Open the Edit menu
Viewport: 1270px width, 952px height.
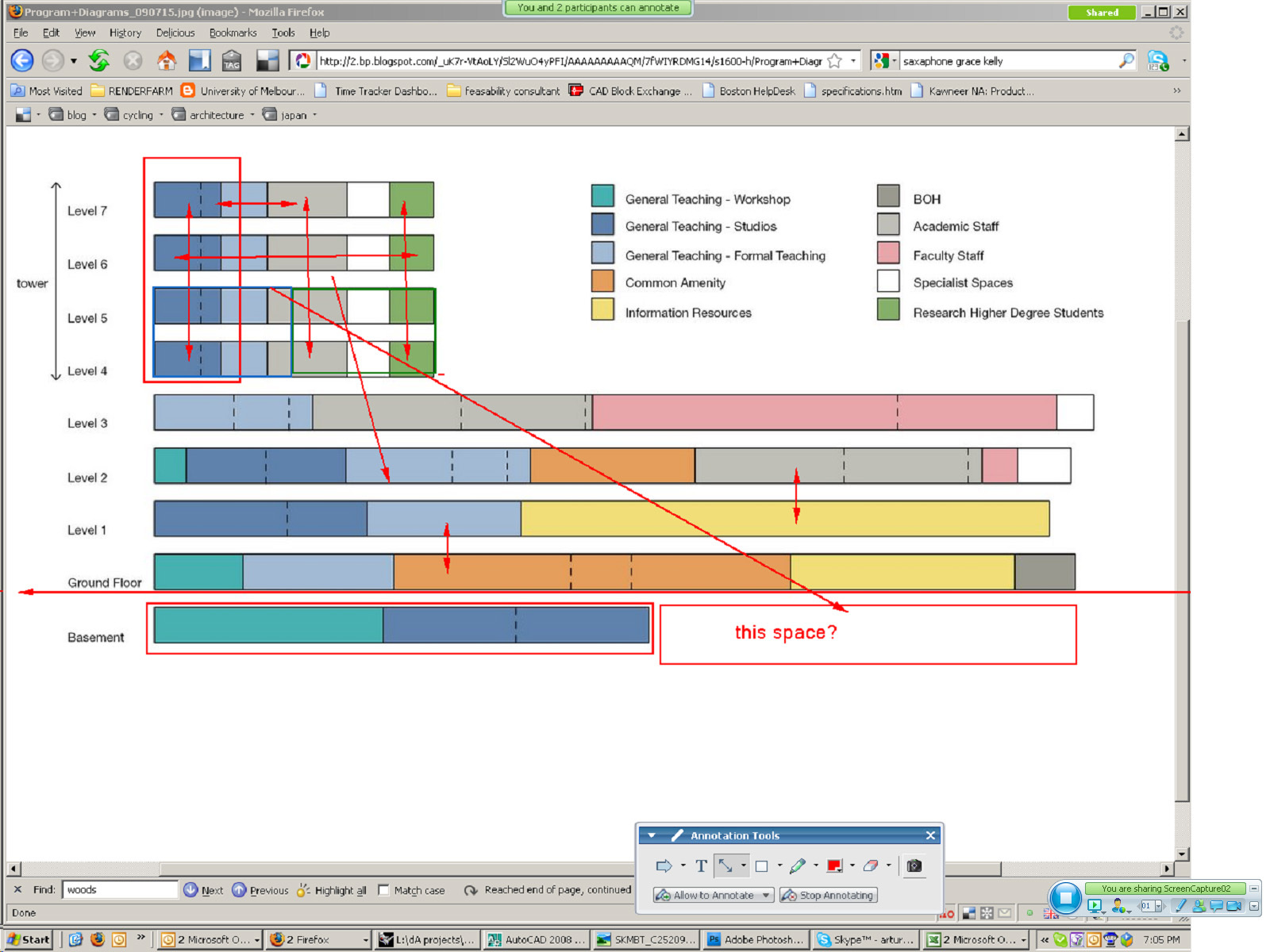[51, 33]
